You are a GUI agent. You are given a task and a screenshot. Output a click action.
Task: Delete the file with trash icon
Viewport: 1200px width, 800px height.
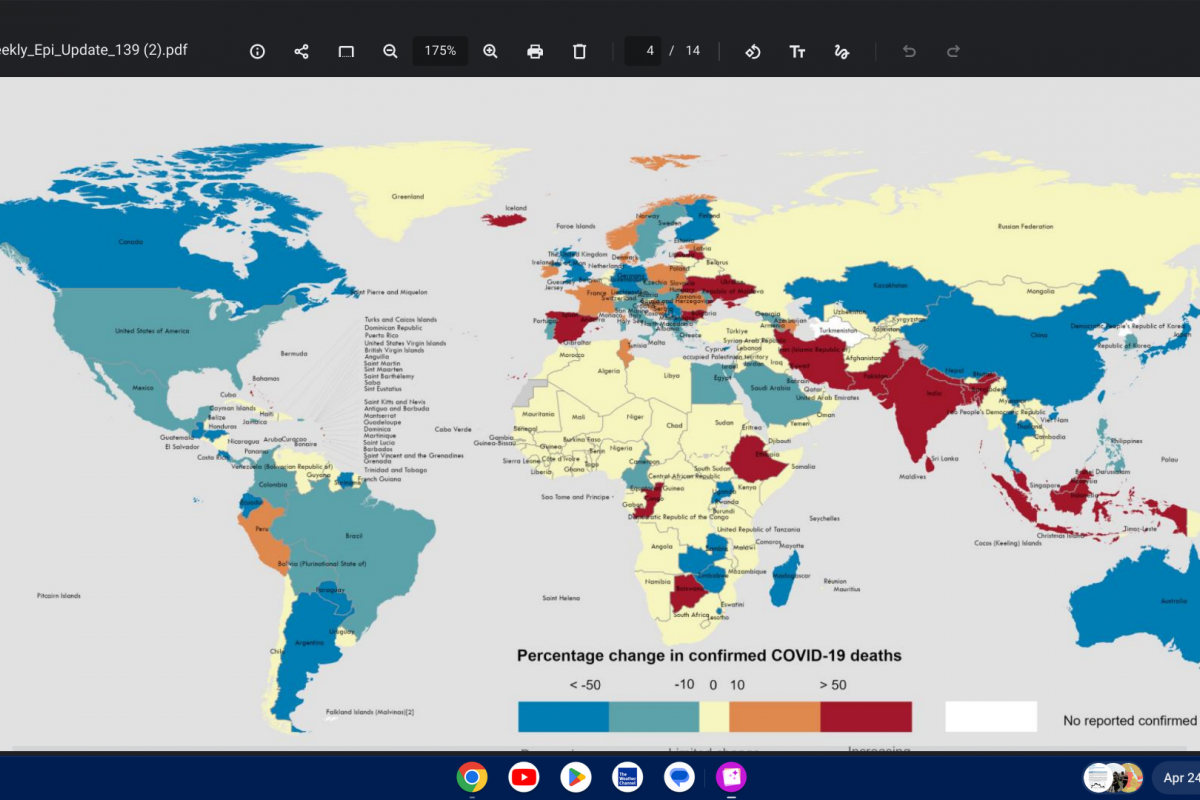[579, 51]
